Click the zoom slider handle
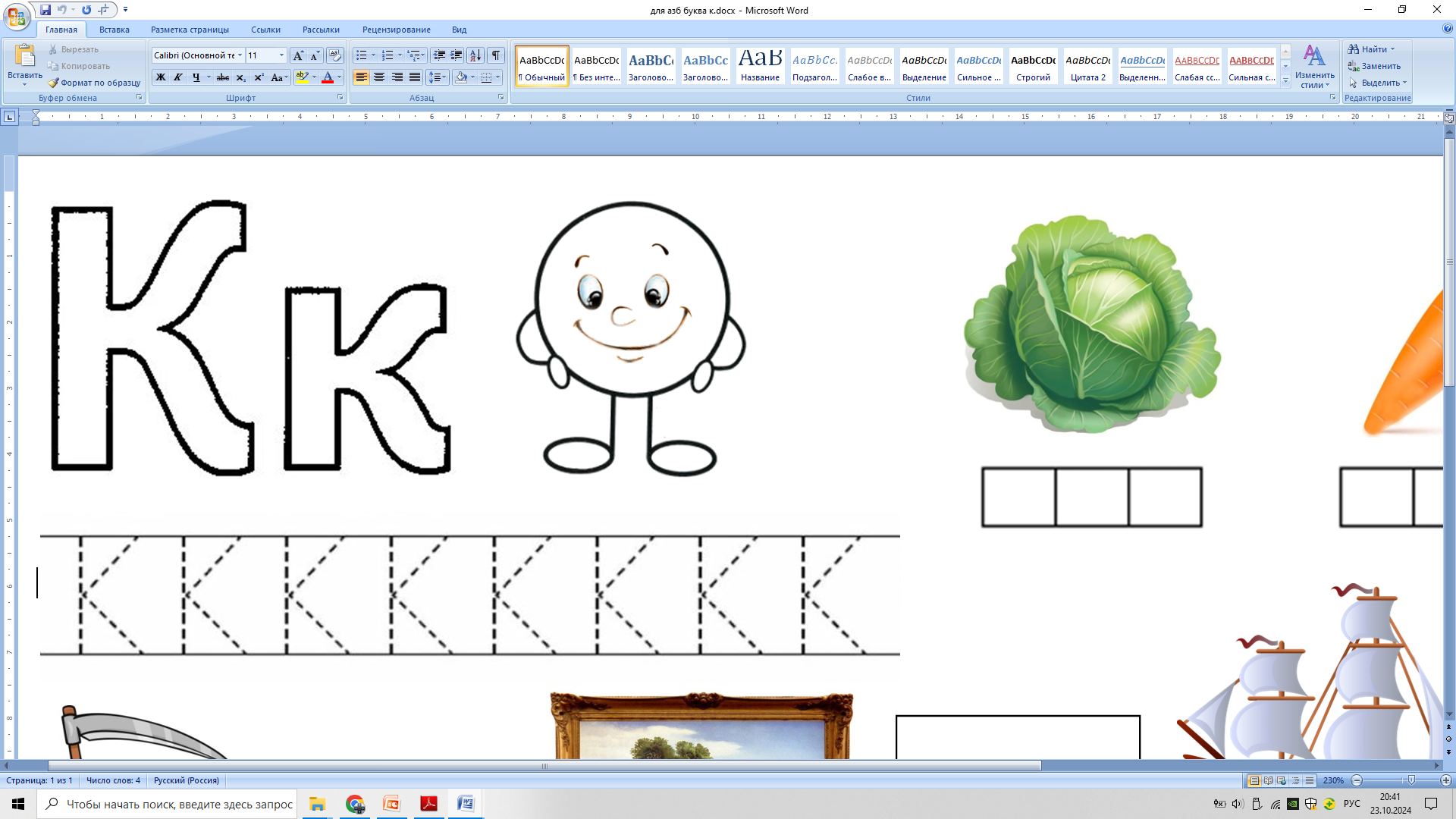 1411,780
